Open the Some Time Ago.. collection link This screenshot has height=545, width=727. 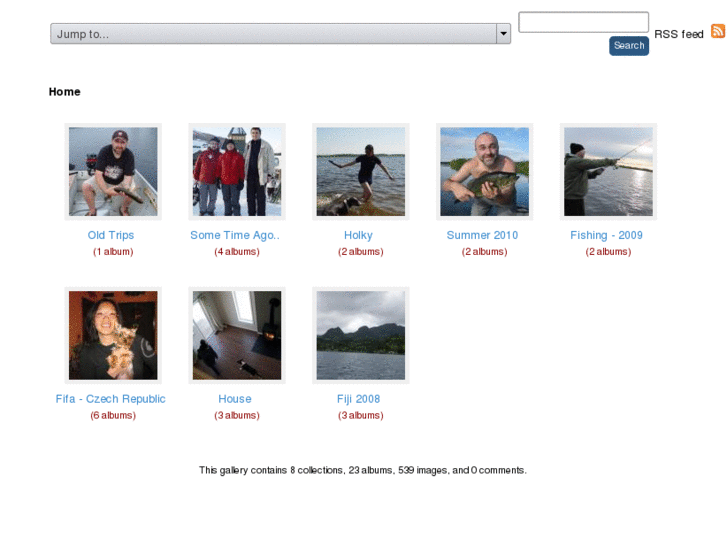click(x=235, y=235)
